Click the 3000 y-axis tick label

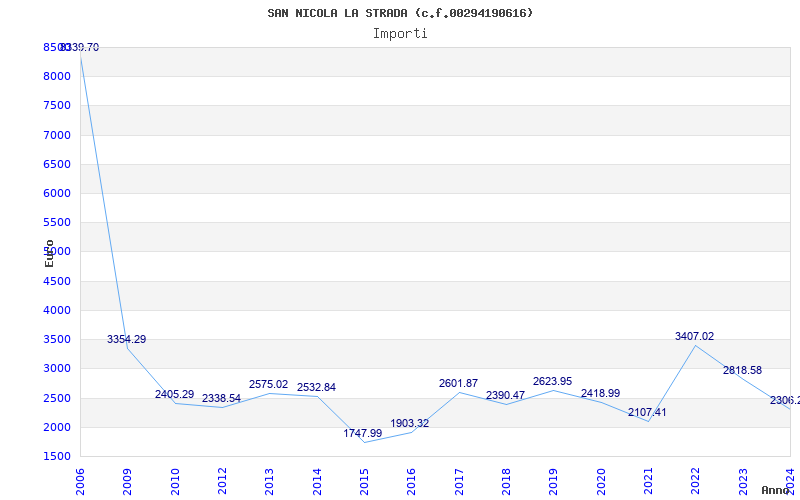[x=57, y=368]
